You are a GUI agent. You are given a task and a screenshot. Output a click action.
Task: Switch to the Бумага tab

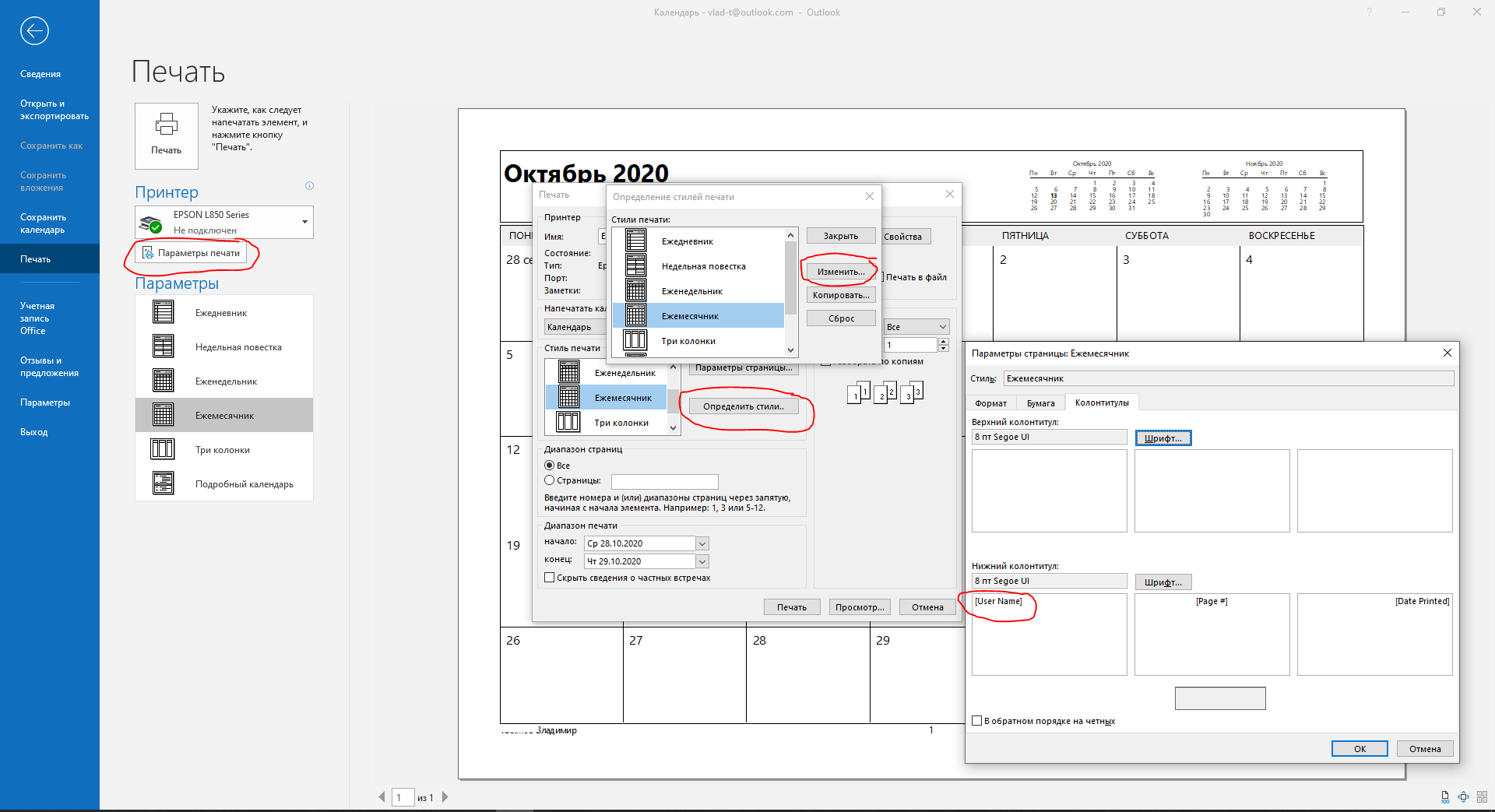1040,403
